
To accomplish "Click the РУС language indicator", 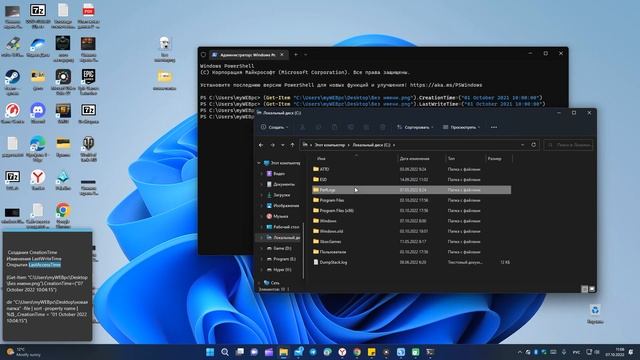I will click(576, 352).
